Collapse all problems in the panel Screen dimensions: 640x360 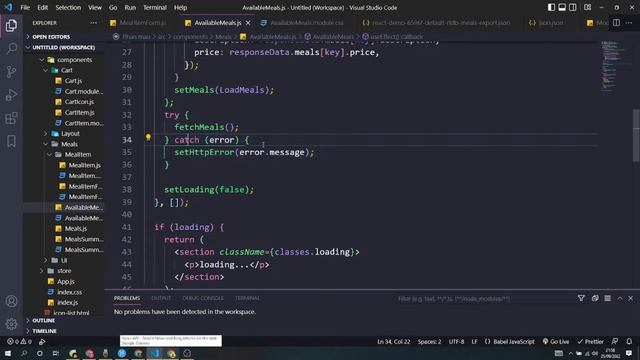595,298
